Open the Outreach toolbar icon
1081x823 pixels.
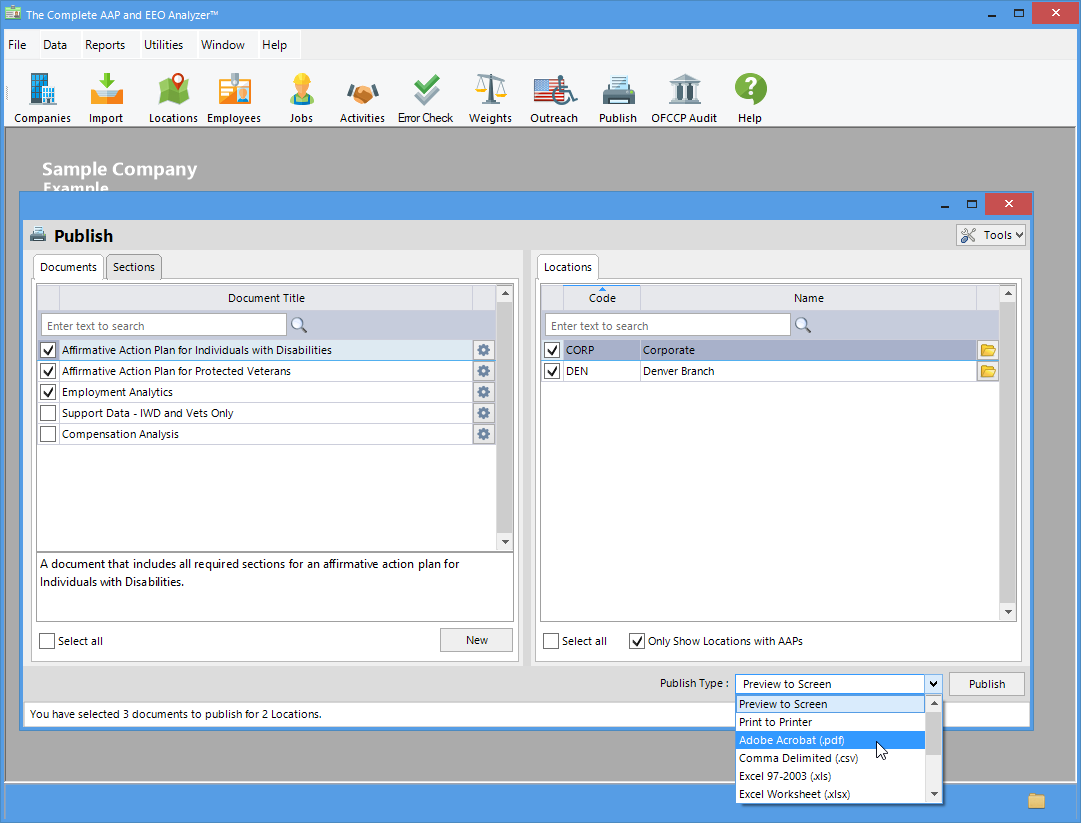click(554, 98)
